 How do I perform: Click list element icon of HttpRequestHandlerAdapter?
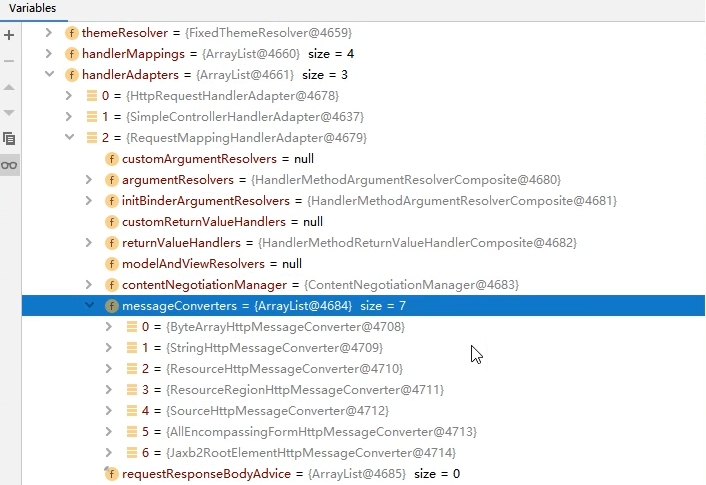tap(92, 95)
